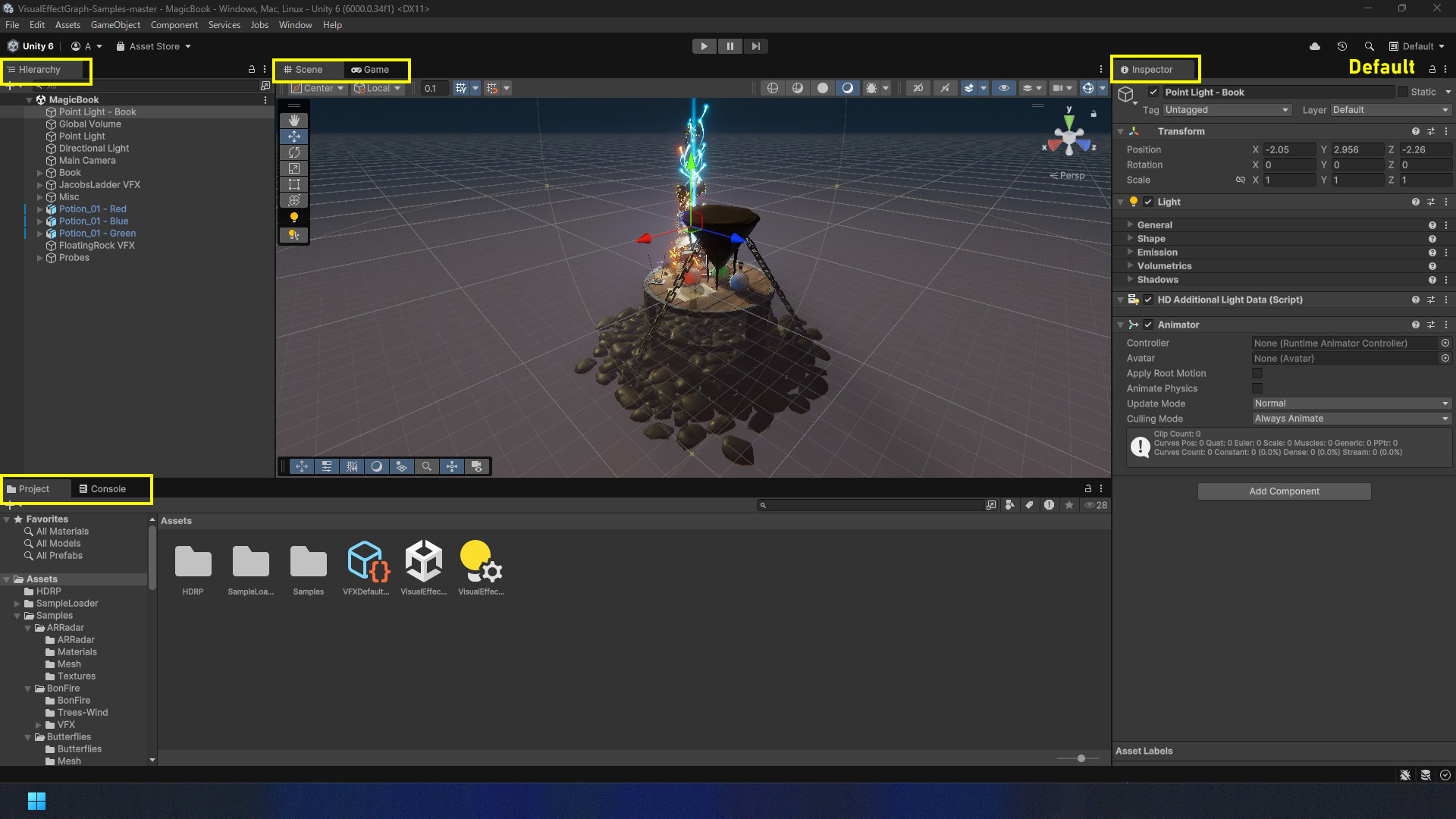Select All Materials in Favorites
Viewport: 1456px width, 819px height.
pyautogui.click(x=62, y=532)
